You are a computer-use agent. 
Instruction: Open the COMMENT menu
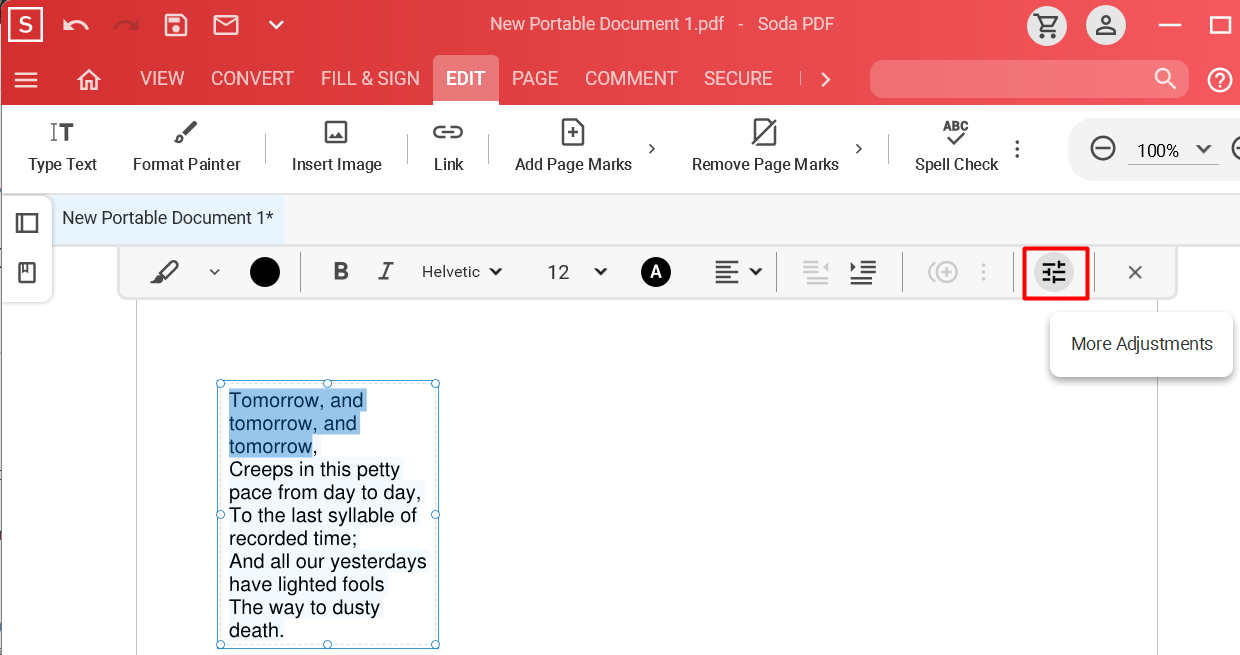point(631,78)
